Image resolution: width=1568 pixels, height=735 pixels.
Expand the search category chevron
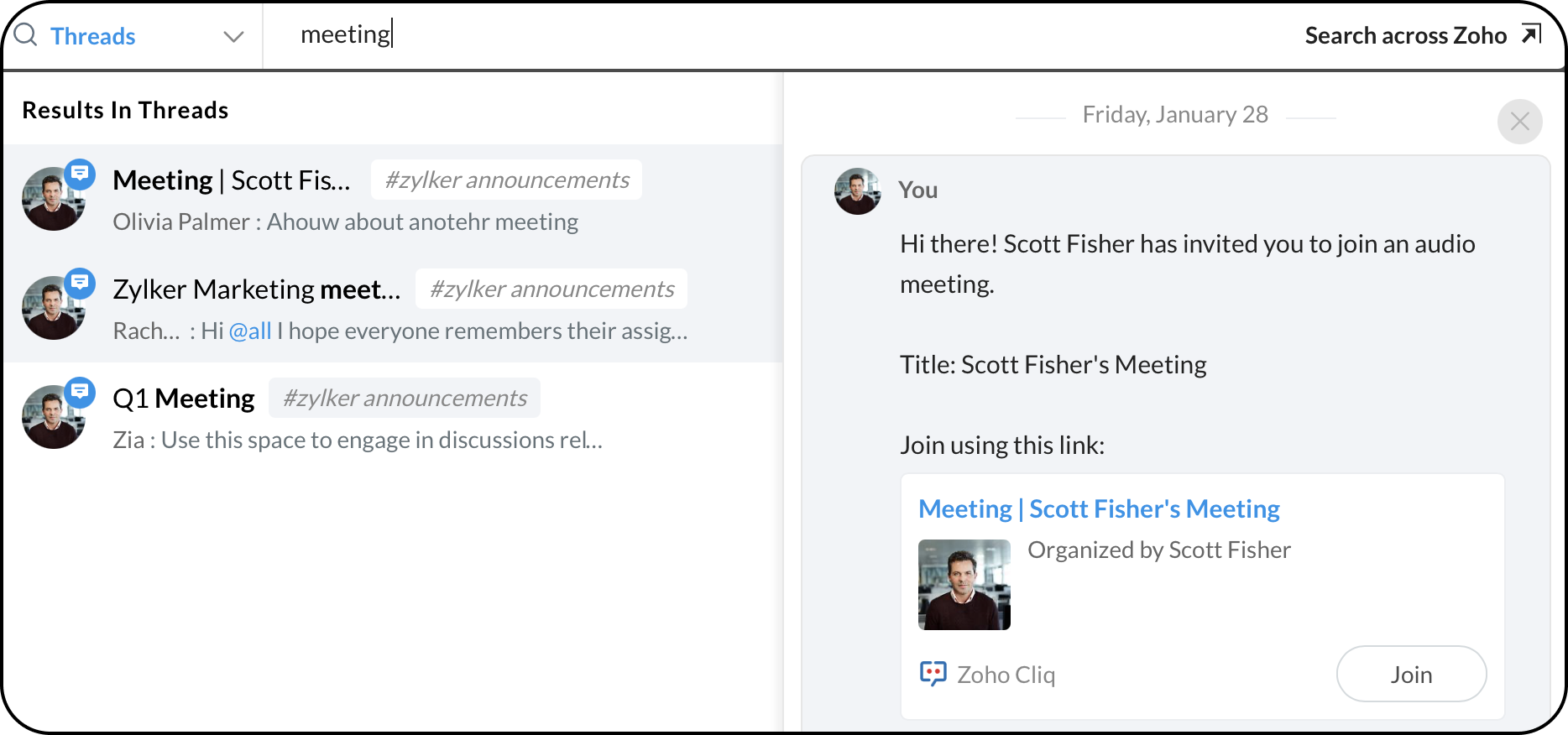pyautogui.click(x=233, y=37)
